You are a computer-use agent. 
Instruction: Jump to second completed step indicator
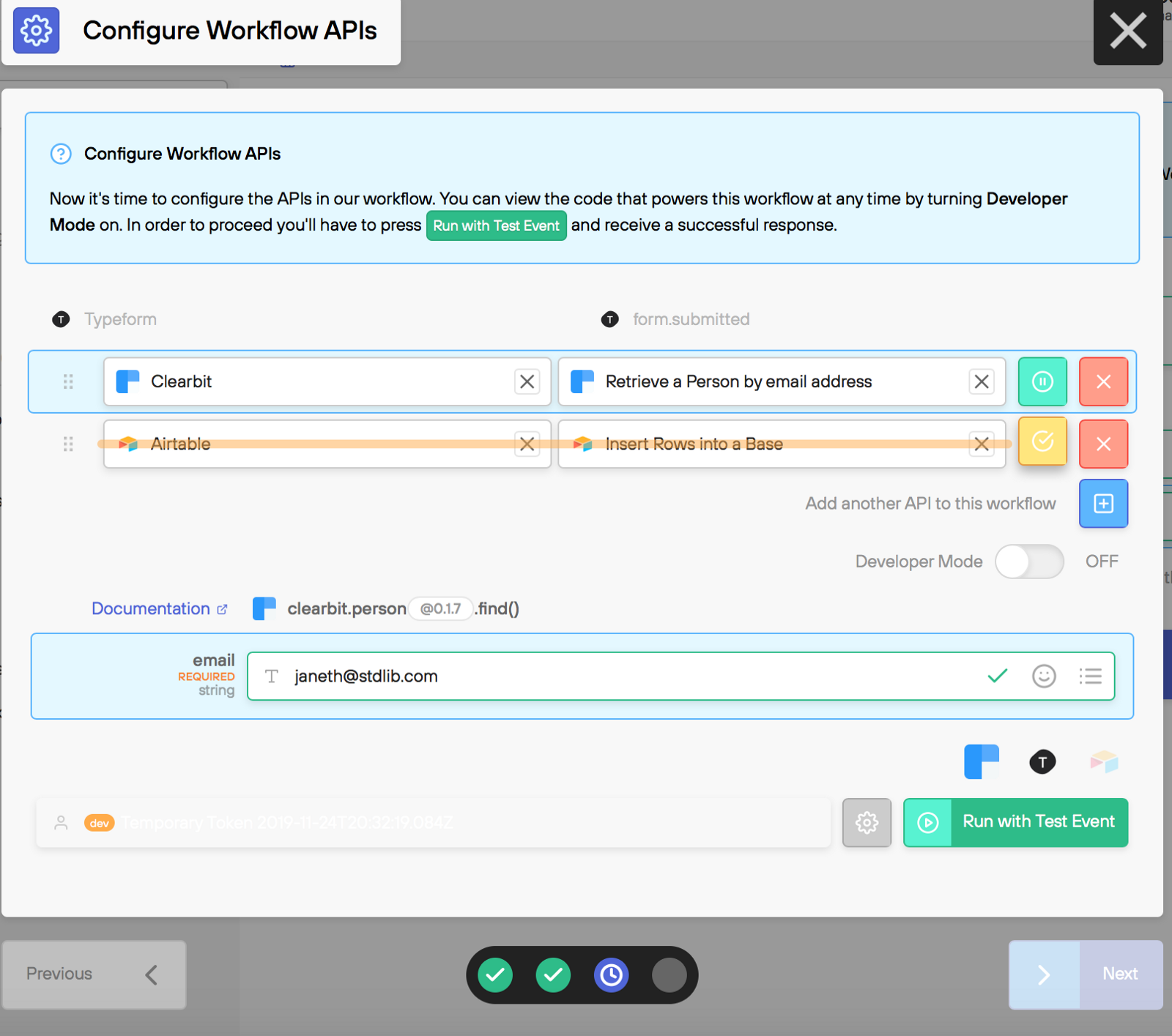click(553, 974)
